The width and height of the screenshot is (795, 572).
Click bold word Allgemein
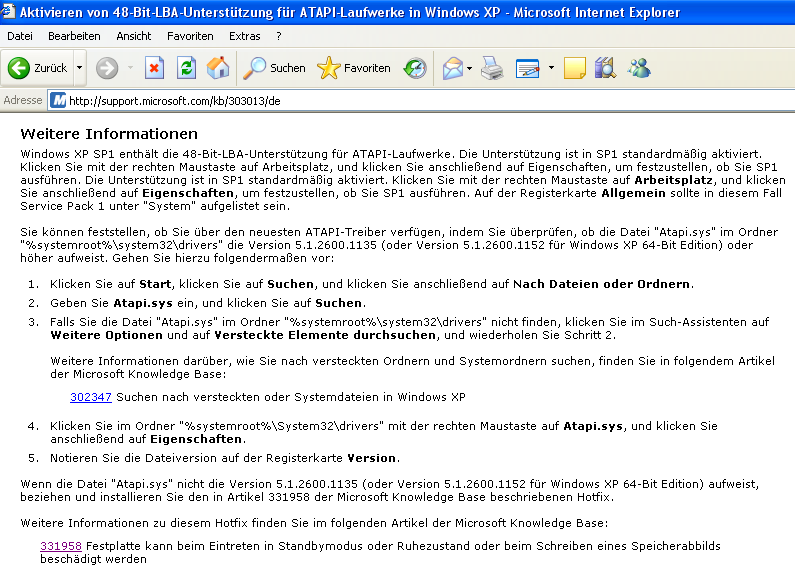[633, 193]
